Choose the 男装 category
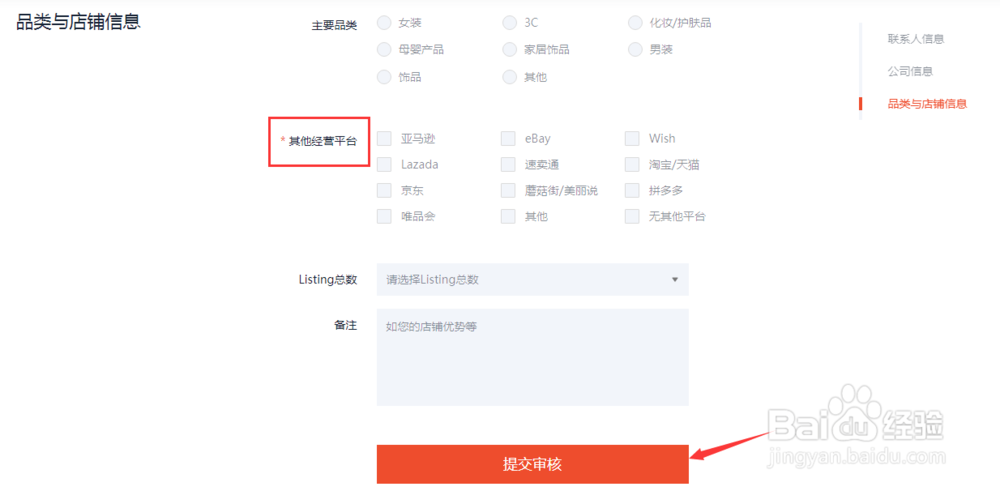Viewport: 1000px width, 491px height. point(635,49)
